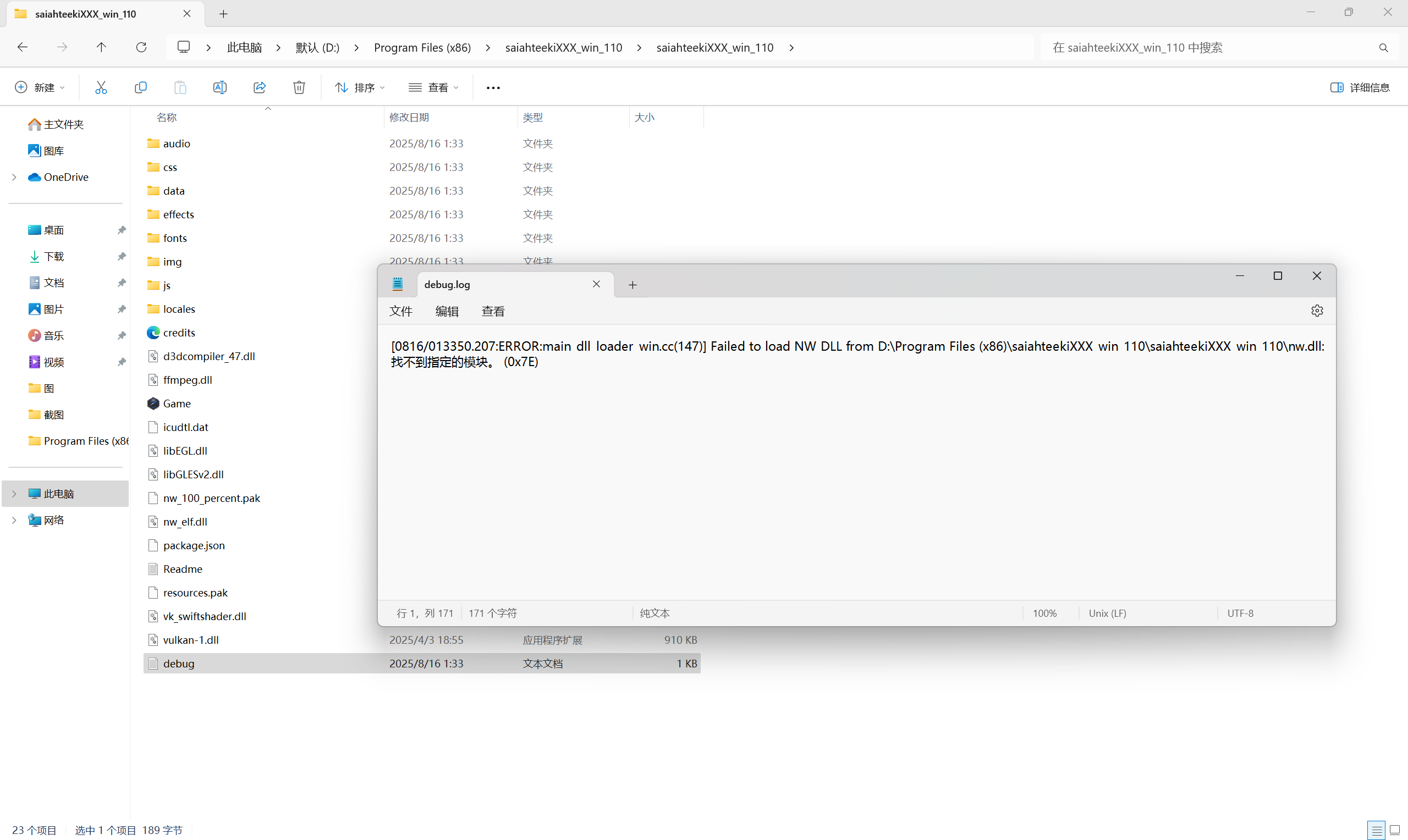Viewport: 1408px width, 840px height.
Task: Switch to details list view in status bar
Action: [x=1377, y=830]
